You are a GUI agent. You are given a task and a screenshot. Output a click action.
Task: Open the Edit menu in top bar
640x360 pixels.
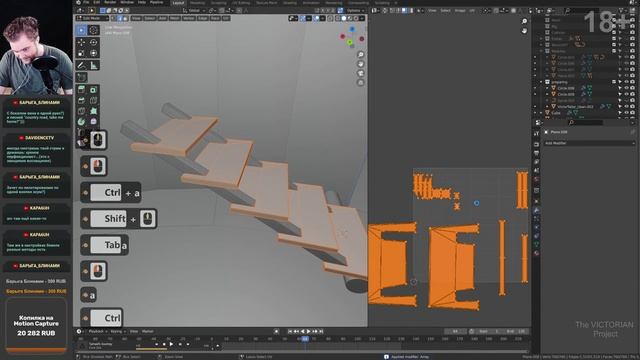(x=97, y=2)
